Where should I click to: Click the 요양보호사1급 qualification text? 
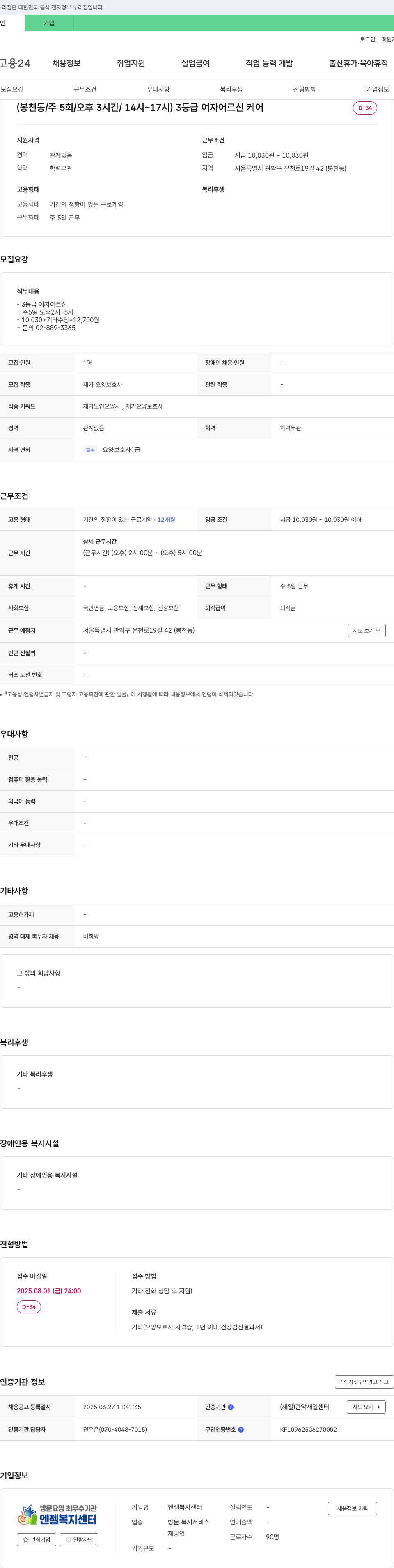[121, 450]
